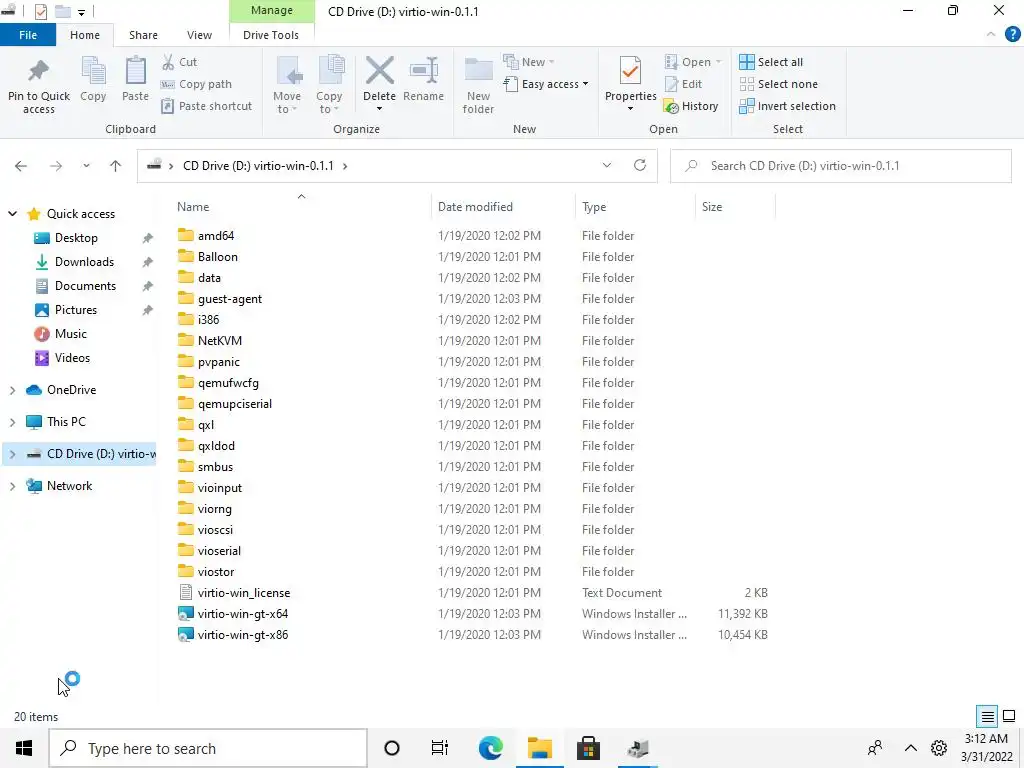Switch to the Share ribbon tab
This screenshot has width=1024, height=768.
click(x=143, y=35)
